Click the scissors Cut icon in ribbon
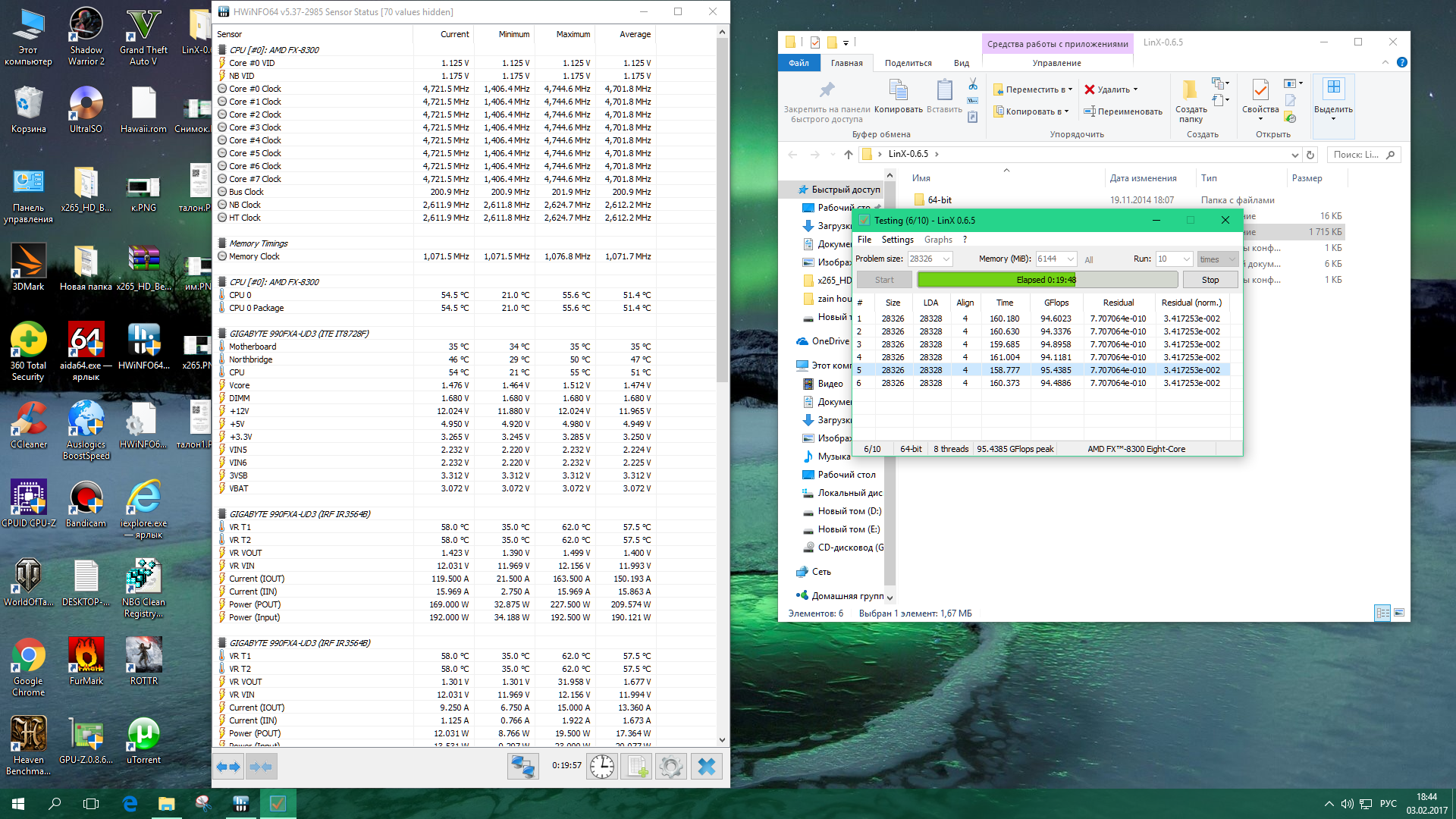Viewport: 1456px width, 819px height. [x=973, y=85]
